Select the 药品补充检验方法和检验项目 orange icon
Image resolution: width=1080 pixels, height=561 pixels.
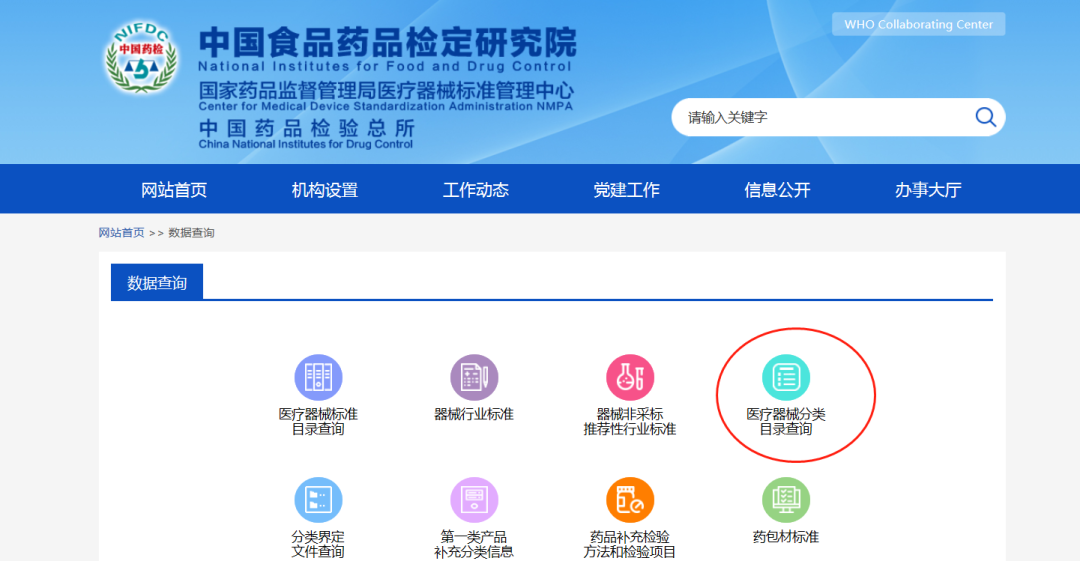(630, 500)
